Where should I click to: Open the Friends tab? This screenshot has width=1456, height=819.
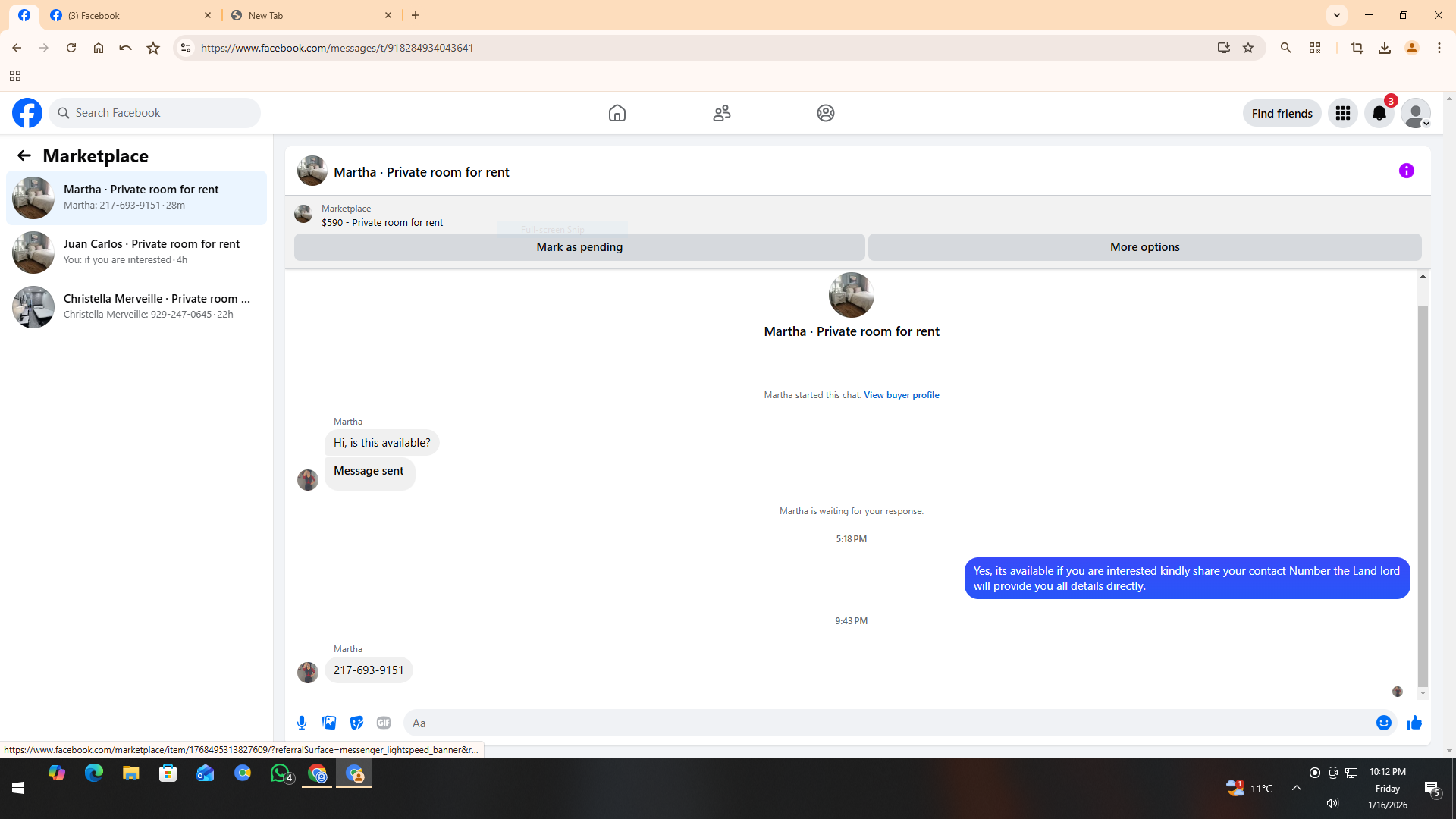coord(721,113)
